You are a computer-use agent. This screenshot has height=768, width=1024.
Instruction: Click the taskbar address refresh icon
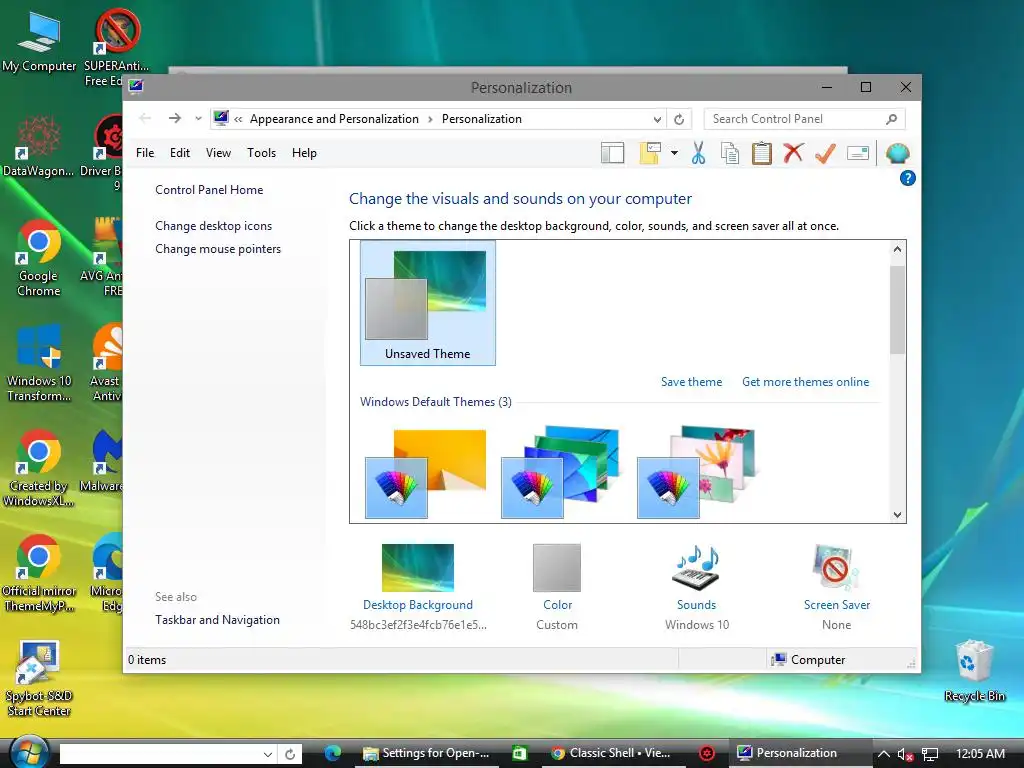pyautogui.click(x=290, y=754)
